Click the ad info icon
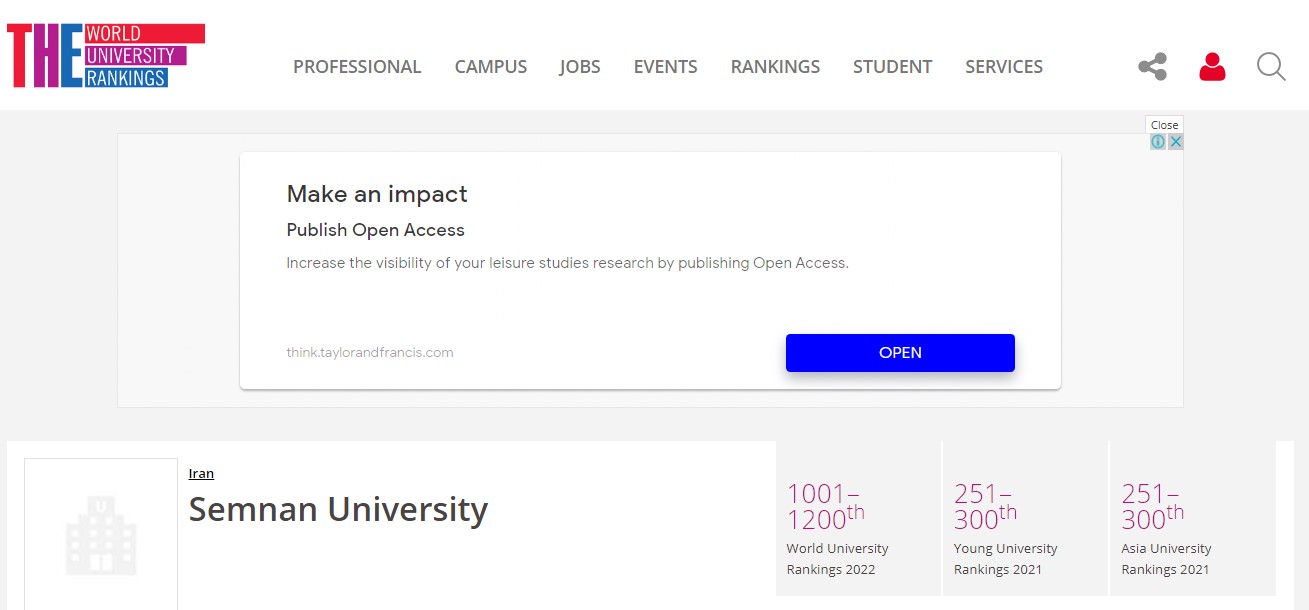This screenshot has height=610, width=1309. pos(1158,142)
